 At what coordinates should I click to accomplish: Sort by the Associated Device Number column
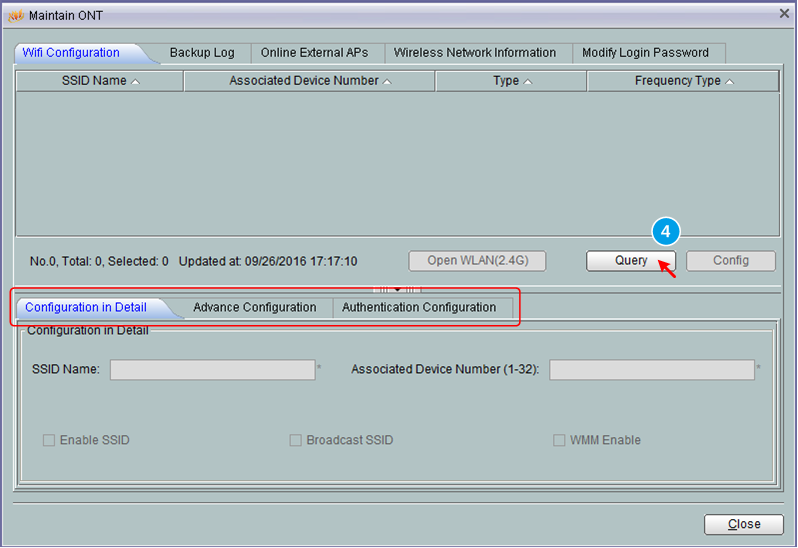click(309, 81)
